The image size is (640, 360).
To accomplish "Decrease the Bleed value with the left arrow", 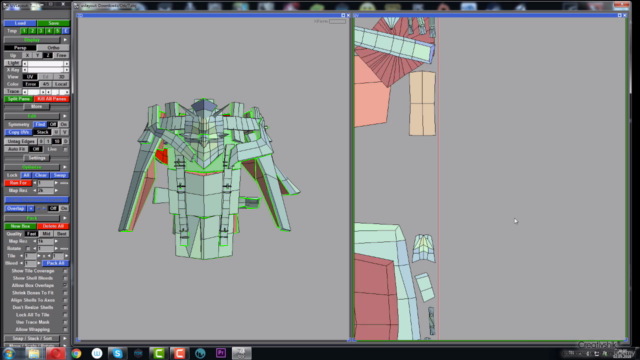I will pyautogui.click(x=22, y=263).
